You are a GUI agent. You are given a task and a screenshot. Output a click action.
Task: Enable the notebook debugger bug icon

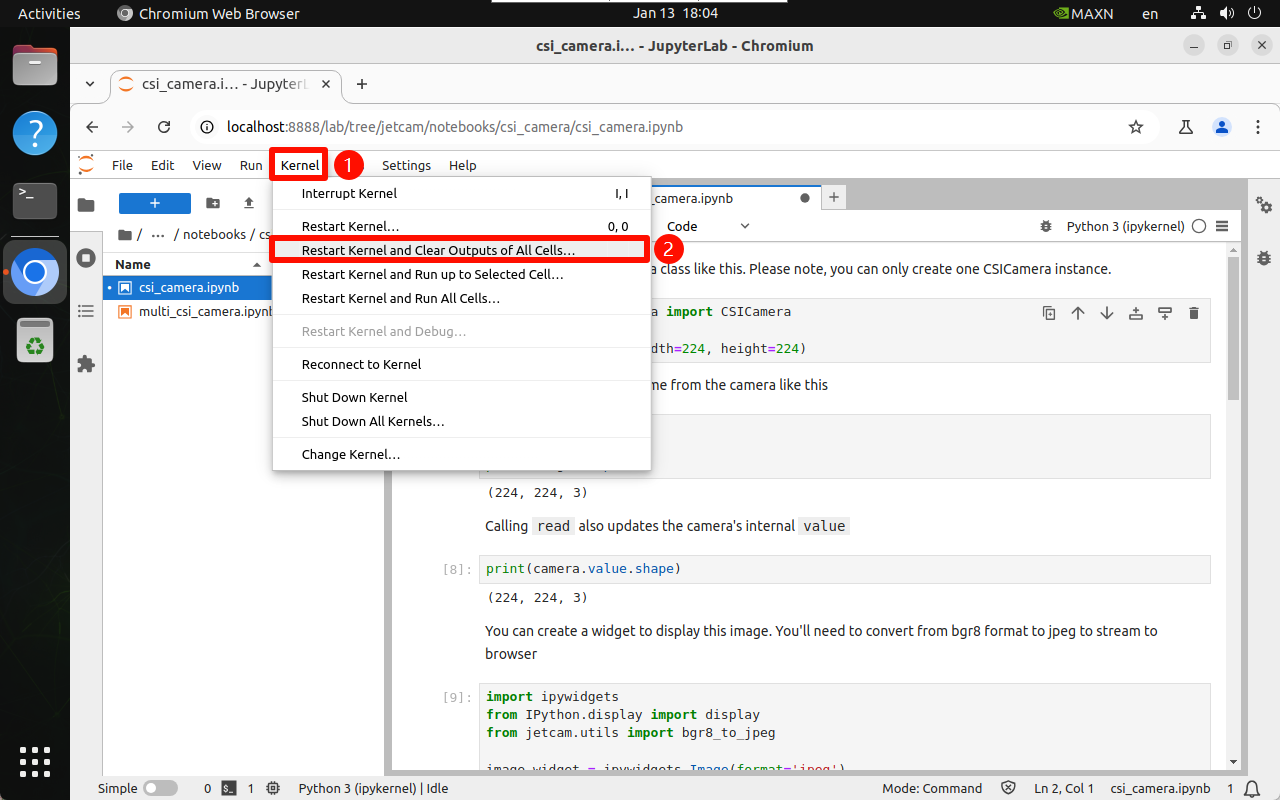click(1046, 227)
